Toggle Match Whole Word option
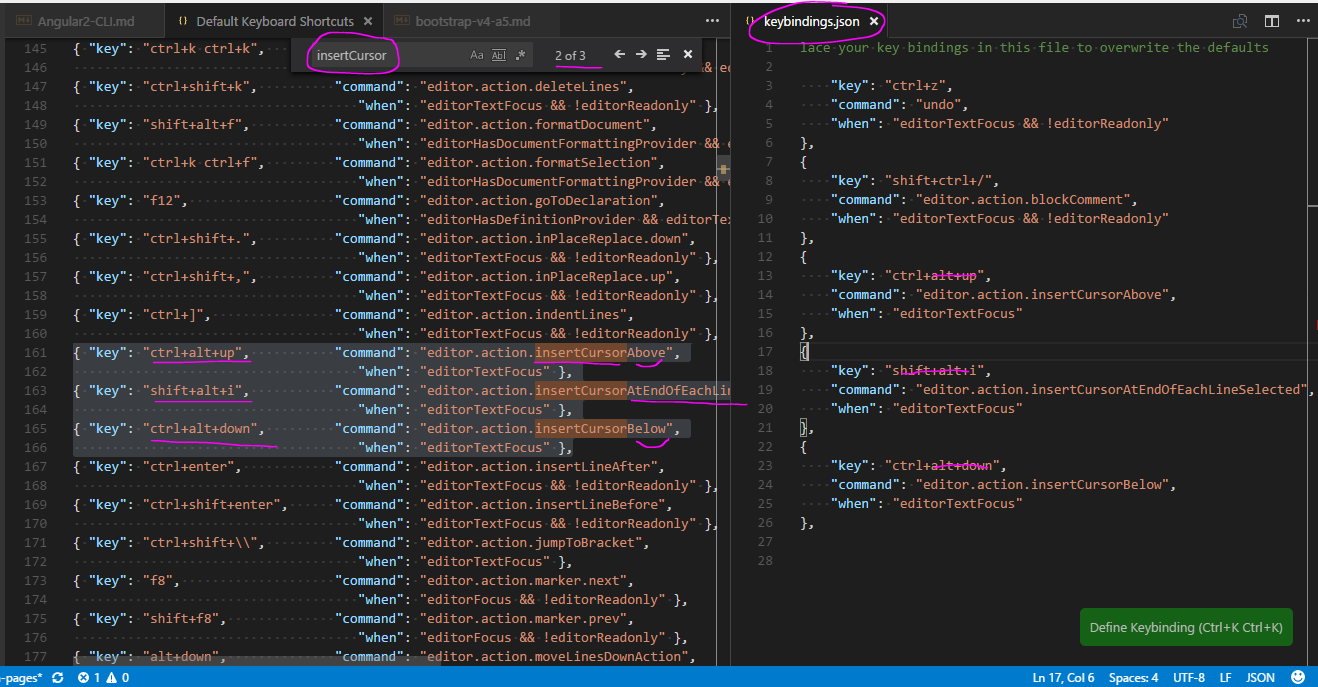The image size is (1318, 687). click(499, 55)
